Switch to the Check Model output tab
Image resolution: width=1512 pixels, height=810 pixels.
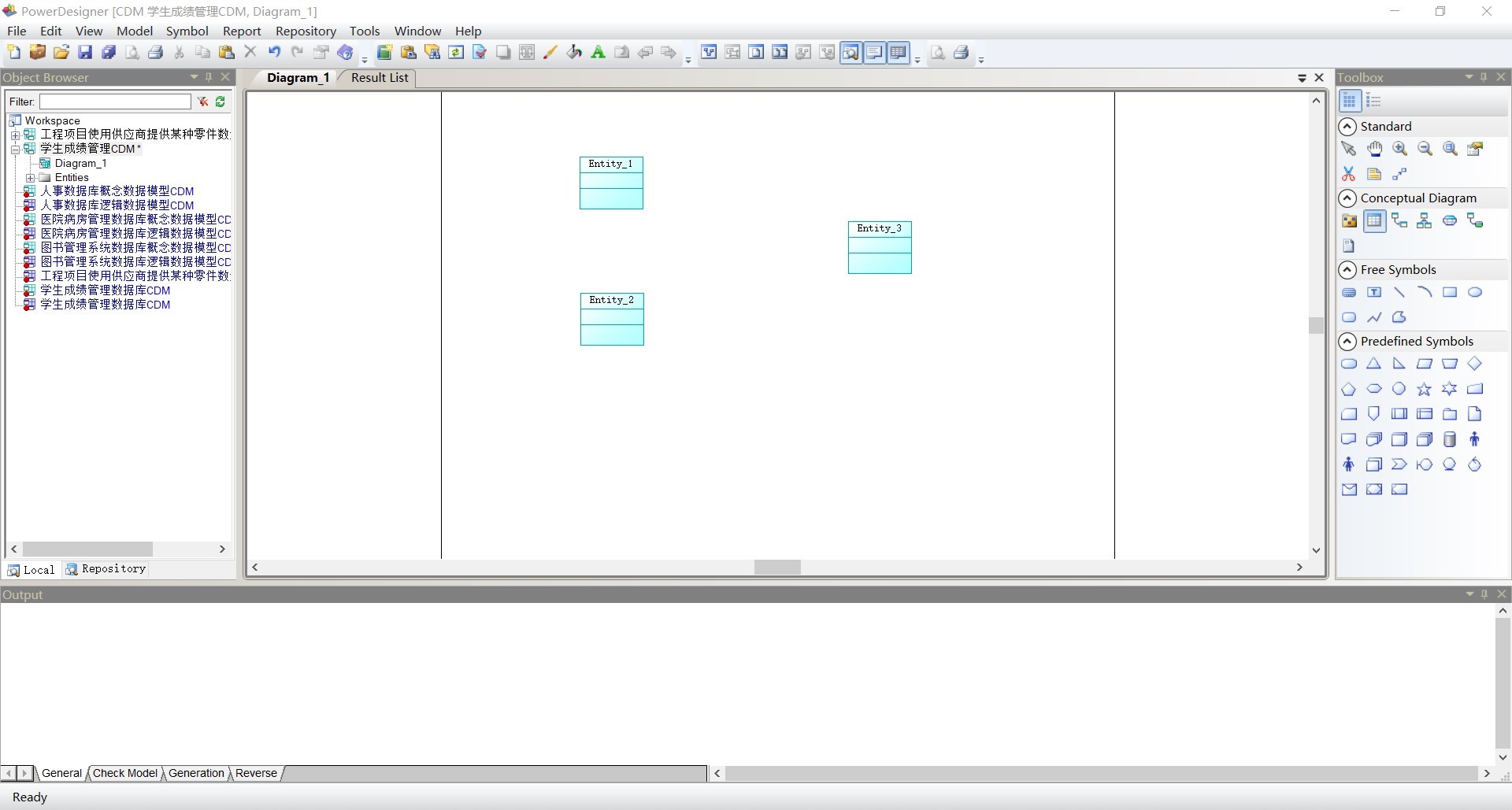pos(124,773)
